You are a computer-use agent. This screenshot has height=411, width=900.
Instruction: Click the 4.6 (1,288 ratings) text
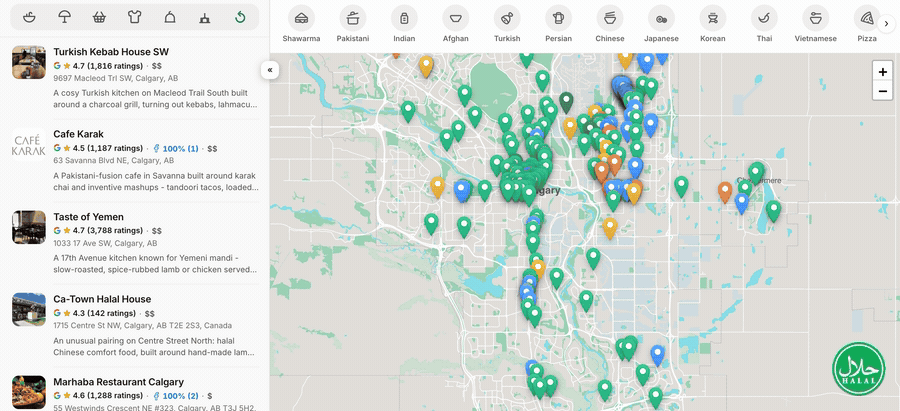[x=108, y=396]
